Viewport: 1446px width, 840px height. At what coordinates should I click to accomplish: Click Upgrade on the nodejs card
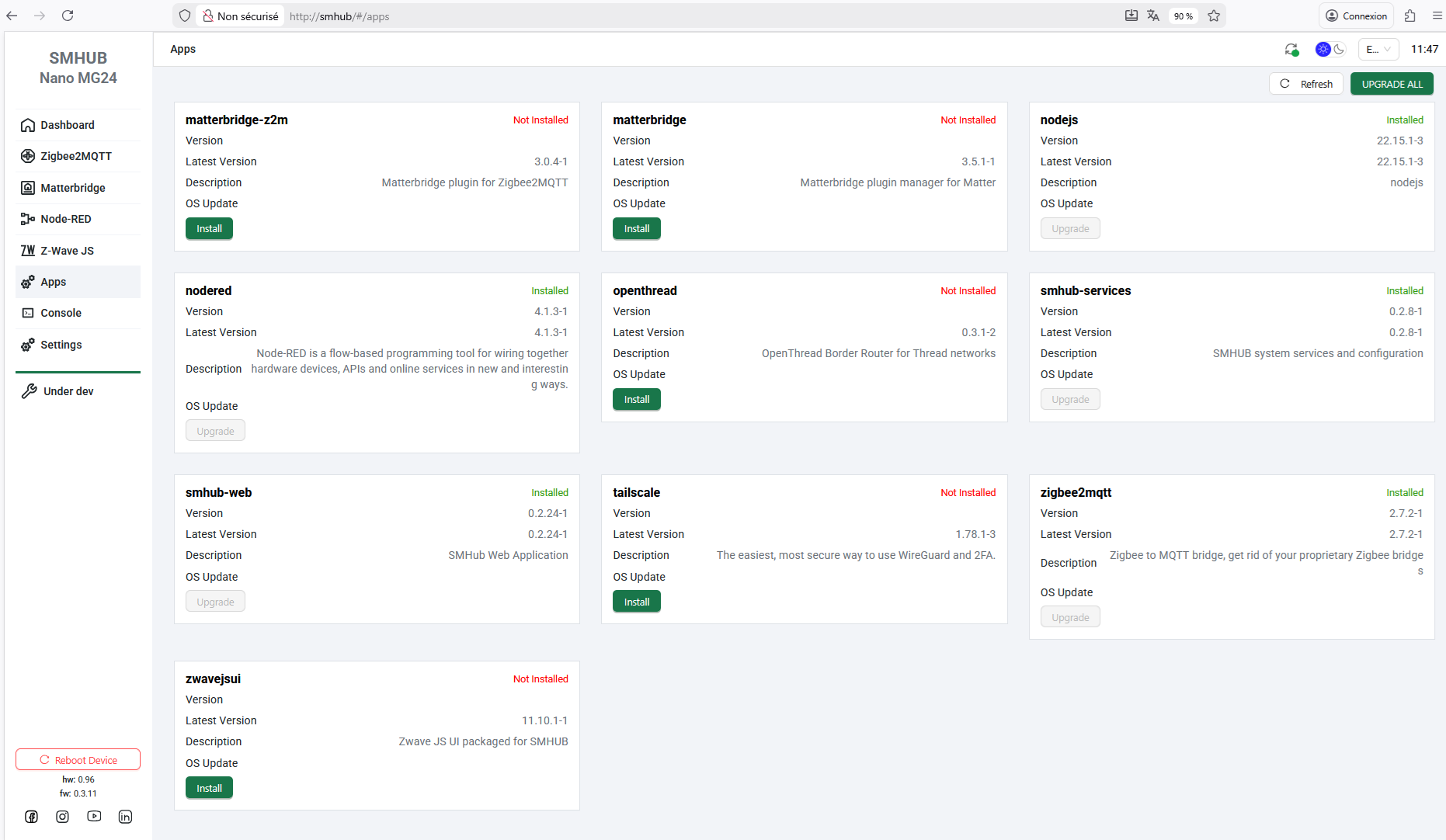[x=1070, y=229]
